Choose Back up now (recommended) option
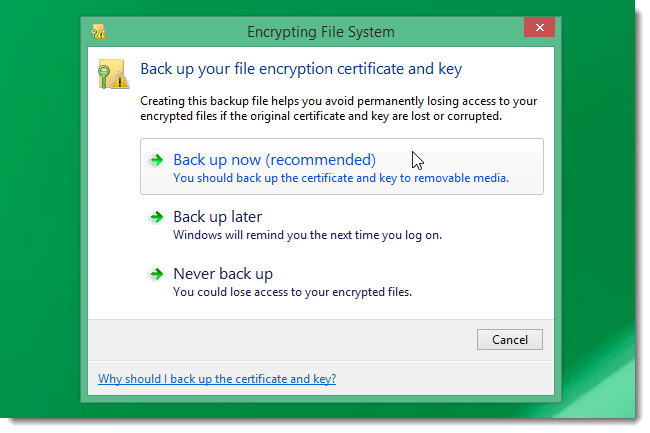Image resolution: width=650 pixels, height=433 pixels. [274, 160]
